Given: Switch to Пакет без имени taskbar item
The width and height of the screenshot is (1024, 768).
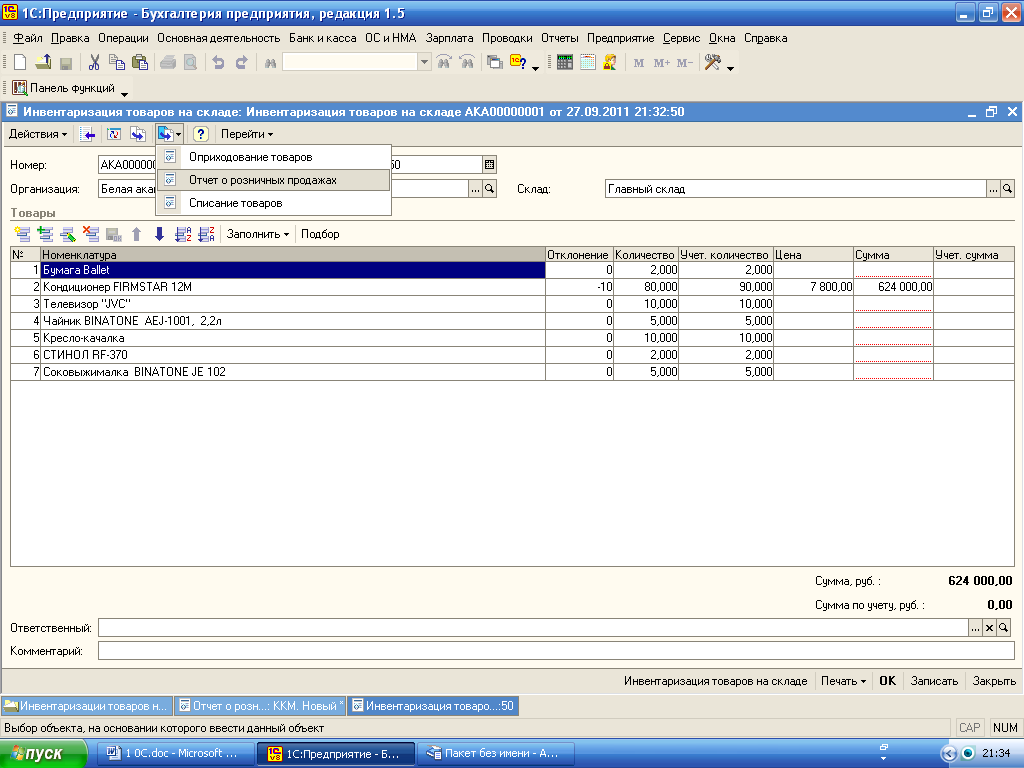Looking at the screenshot, I should click(495, 754).
